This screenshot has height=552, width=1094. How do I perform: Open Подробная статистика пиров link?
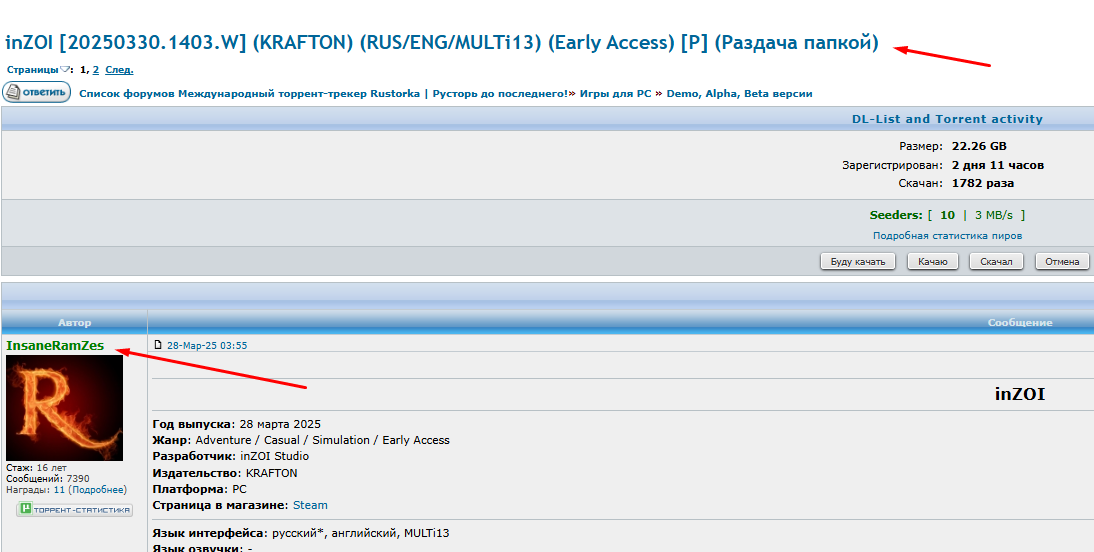[947, 236]
